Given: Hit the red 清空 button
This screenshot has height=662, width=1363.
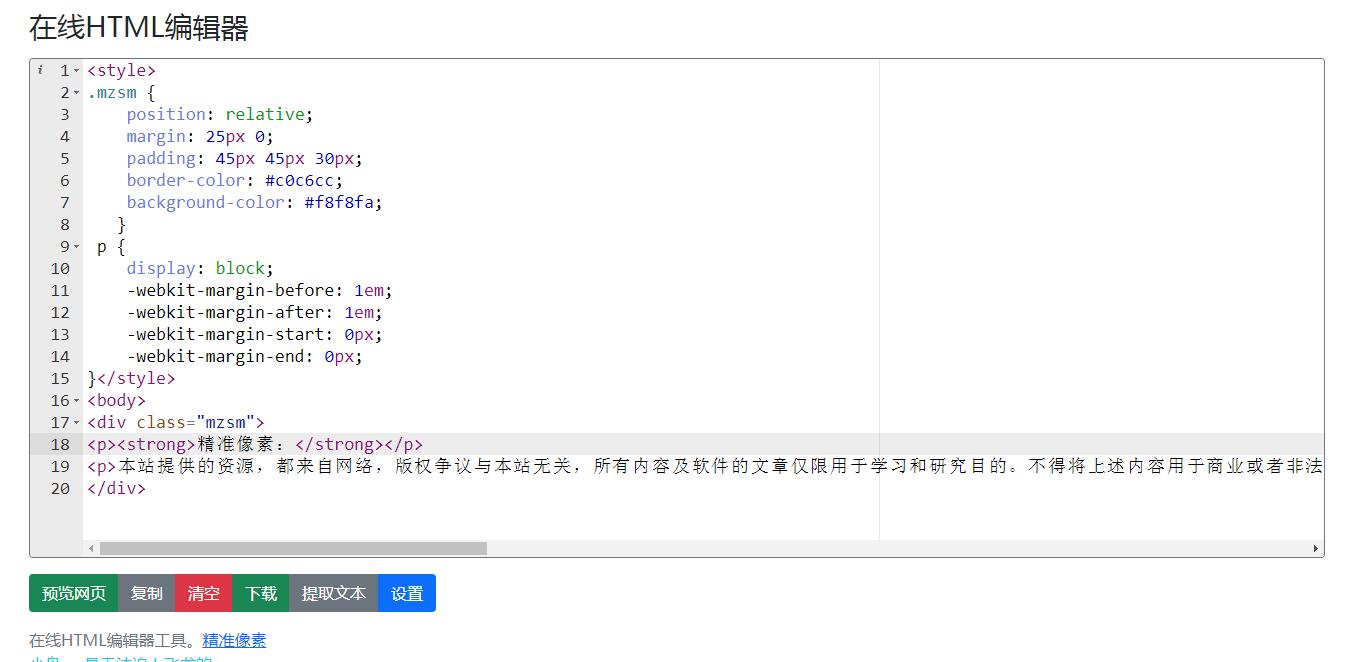Looking at the screenshot, I should pos(203,593).
